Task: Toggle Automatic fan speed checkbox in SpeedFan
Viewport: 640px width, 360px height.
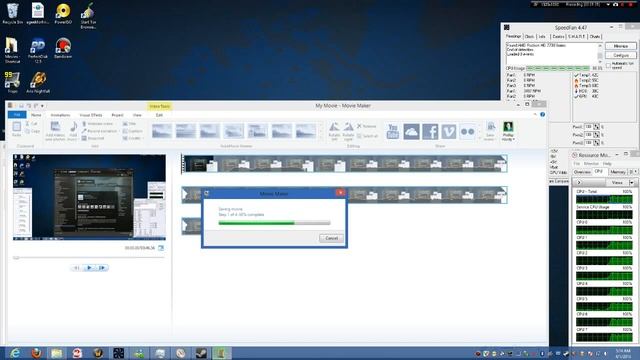Action: click(x=608, y=65)
